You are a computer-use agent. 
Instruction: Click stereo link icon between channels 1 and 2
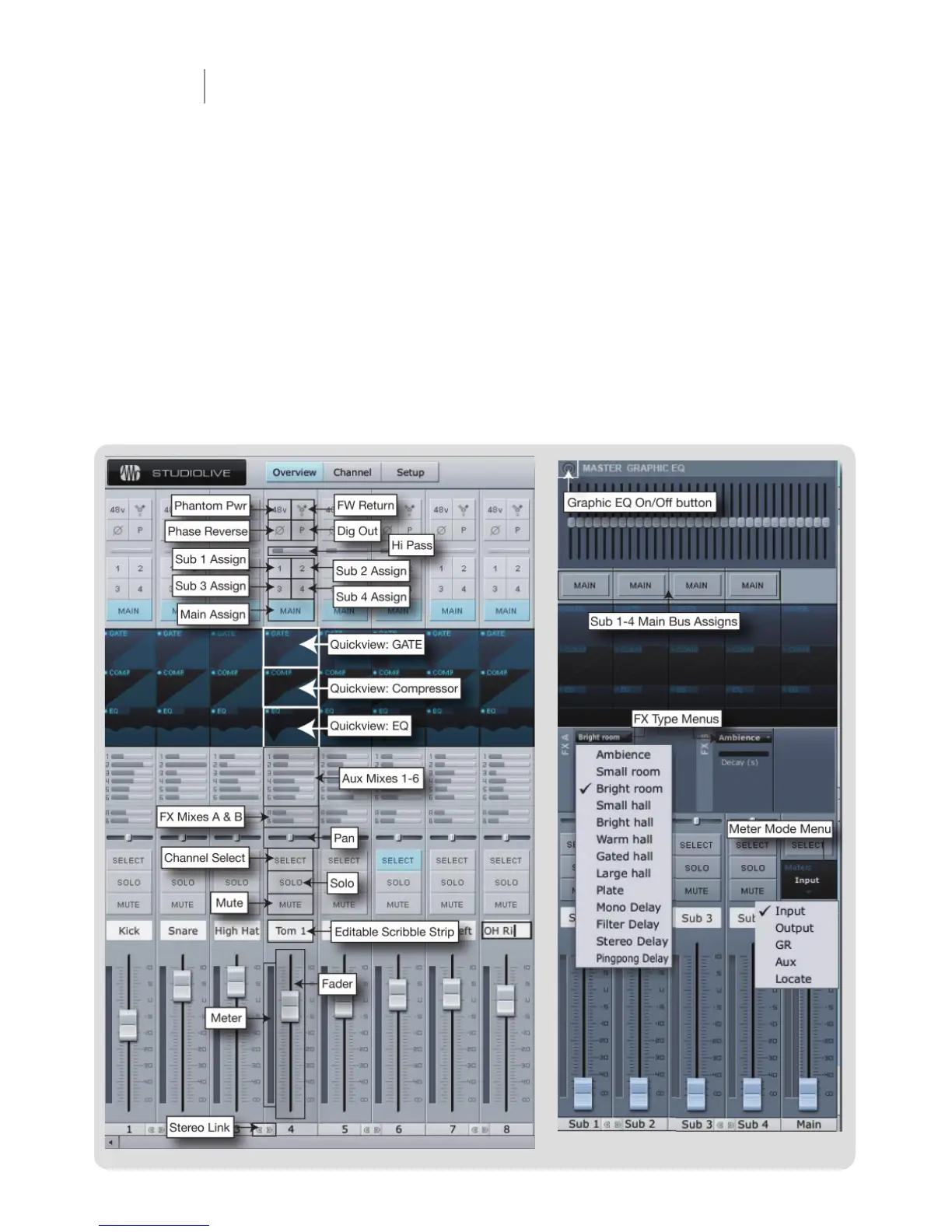tap(156, 1129)
